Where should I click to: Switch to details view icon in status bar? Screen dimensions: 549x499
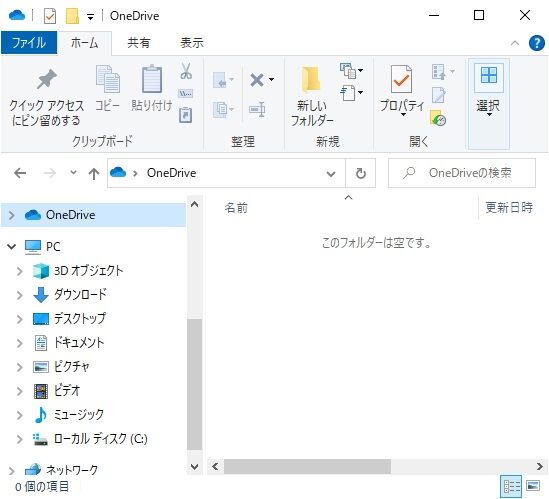tap(511, 486)
